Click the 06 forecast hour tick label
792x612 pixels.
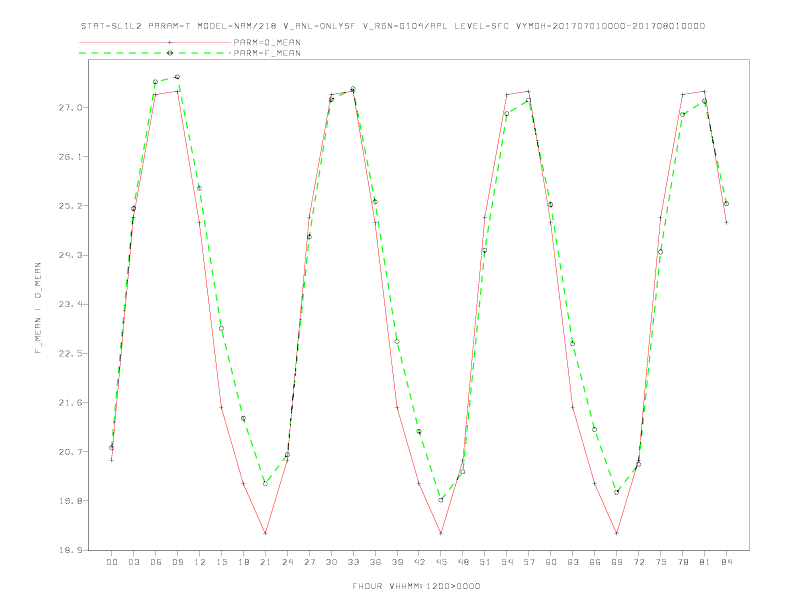tap(156, 562)
